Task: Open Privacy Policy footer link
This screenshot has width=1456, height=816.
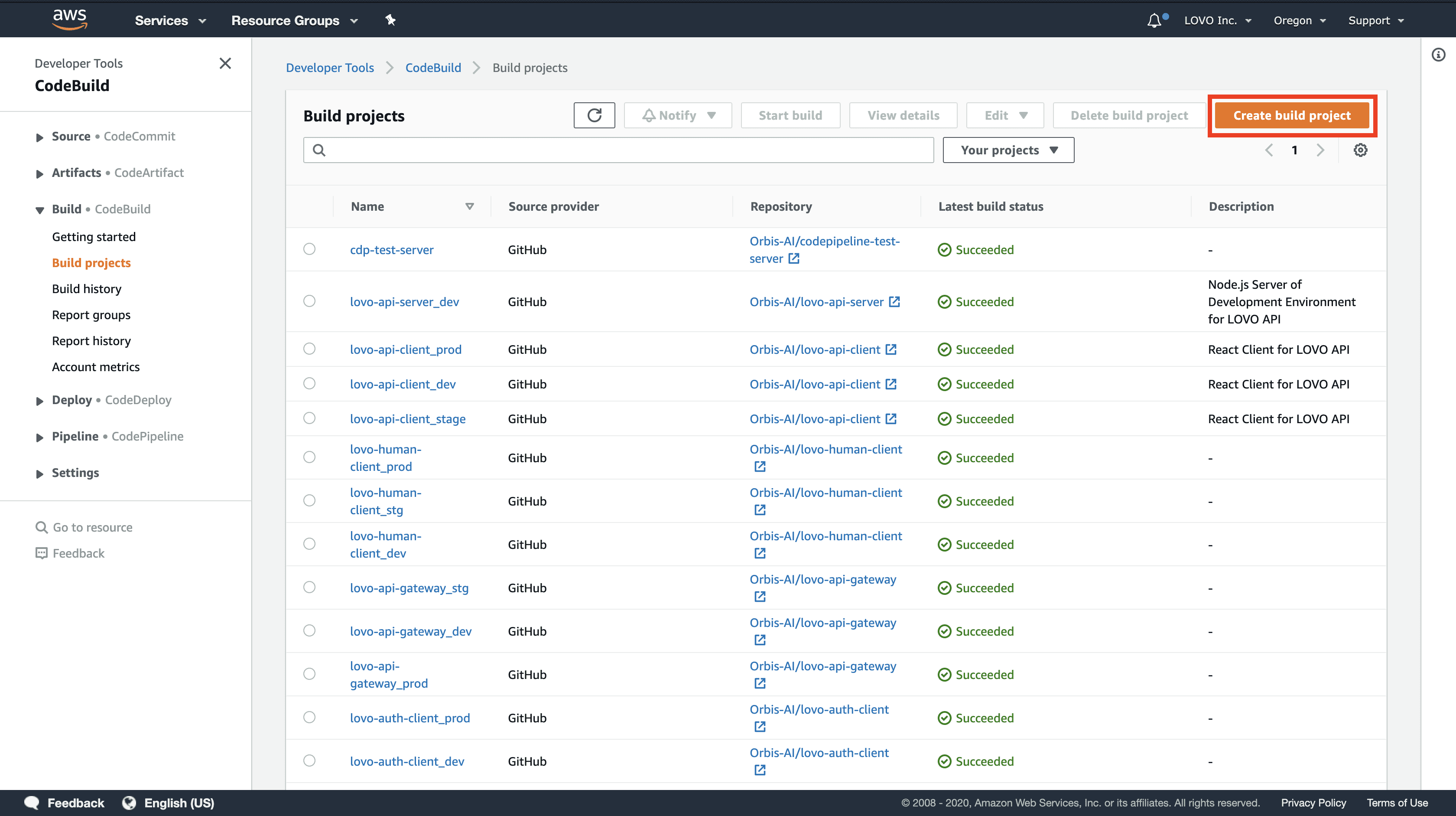Action: 1313,803
